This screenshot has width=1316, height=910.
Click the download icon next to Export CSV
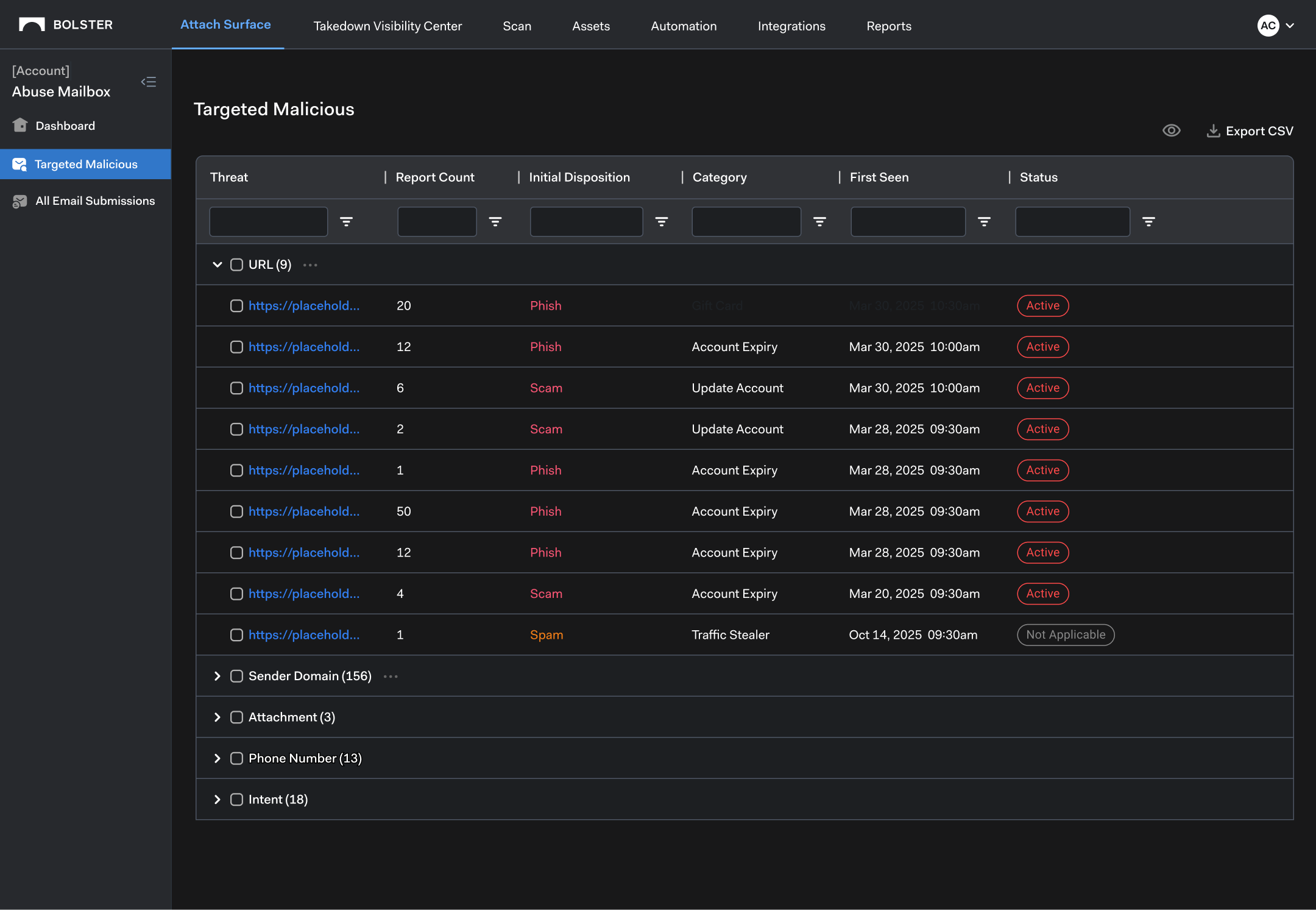pos(1213,131)
